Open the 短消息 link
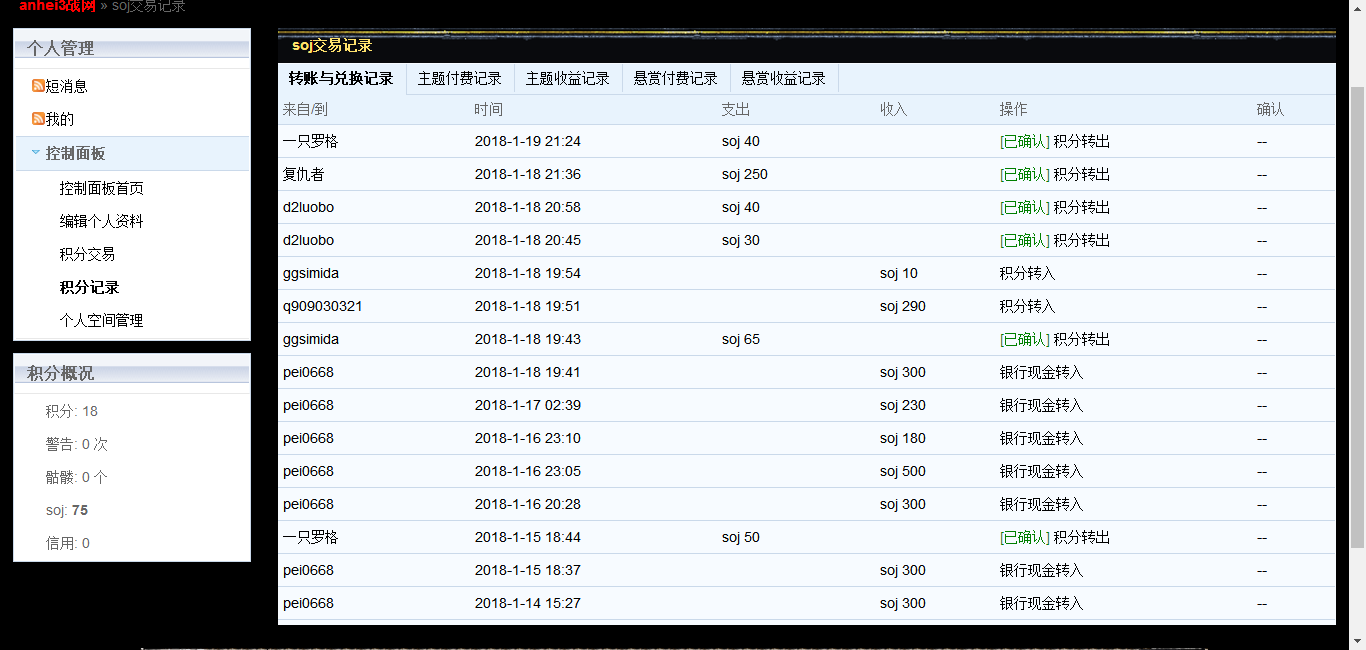1366x650 pixels. coord(66,86)
